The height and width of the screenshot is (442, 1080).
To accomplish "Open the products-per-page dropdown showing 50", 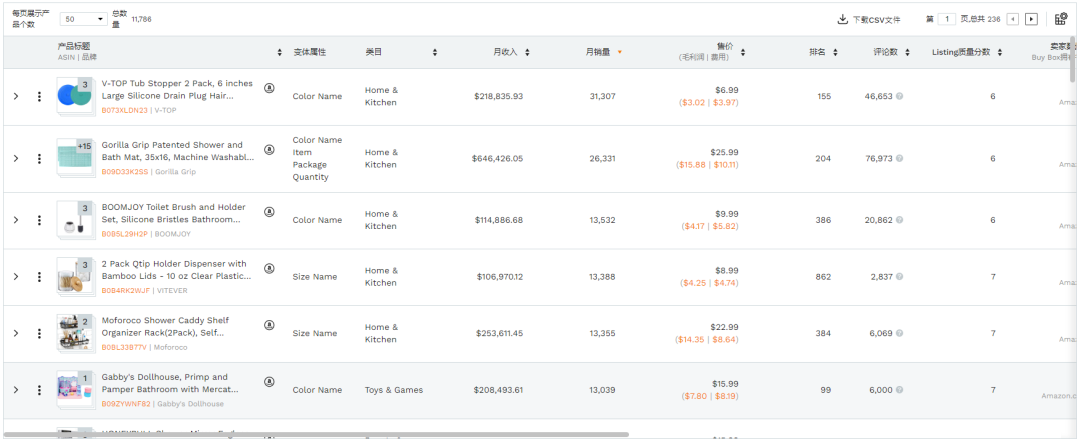I will click(84, 19).
